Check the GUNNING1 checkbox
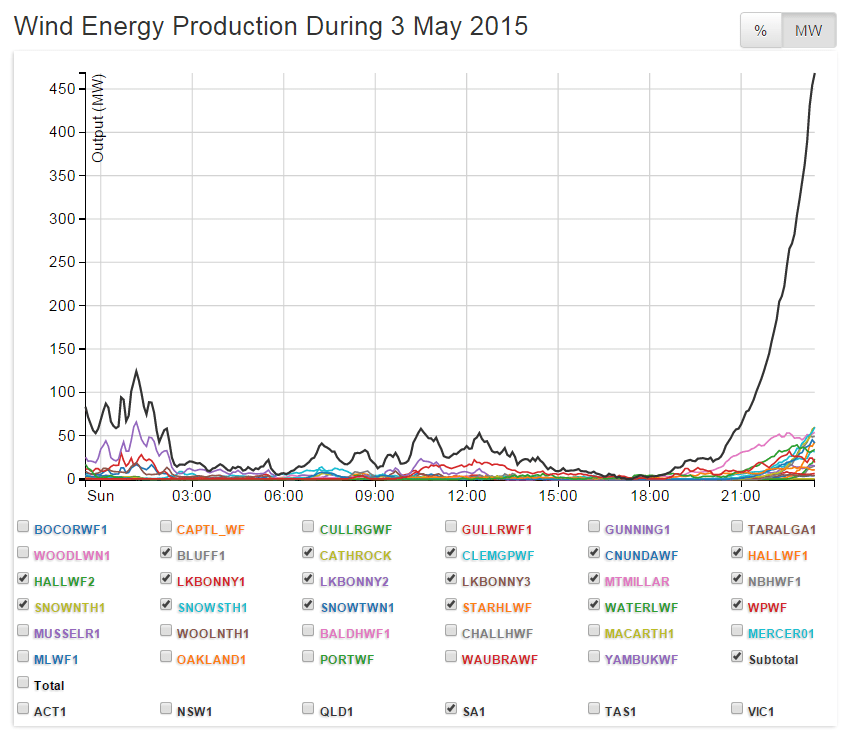This screenshot has height=734, width=850. (593, 525)
